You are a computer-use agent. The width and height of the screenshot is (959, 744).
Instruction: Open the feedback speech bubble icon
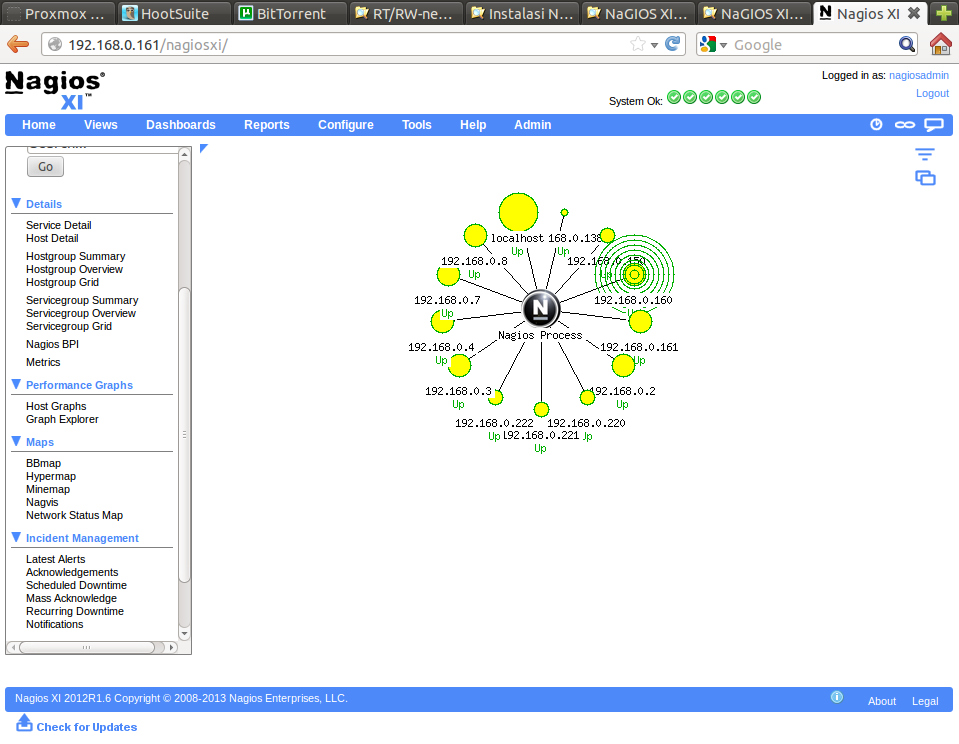(933, 125)
